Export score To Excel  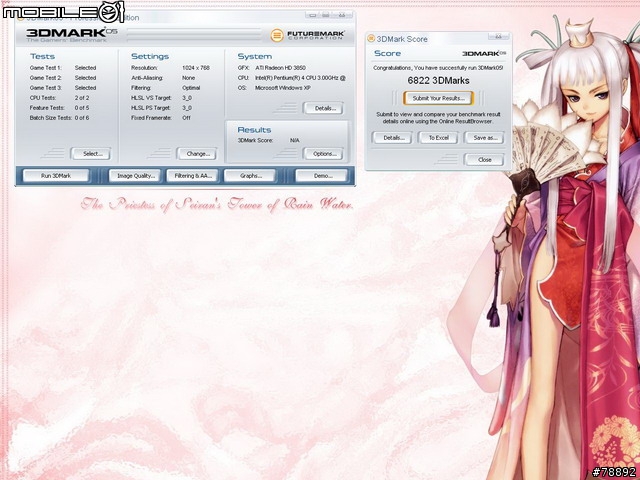(438, 138)
